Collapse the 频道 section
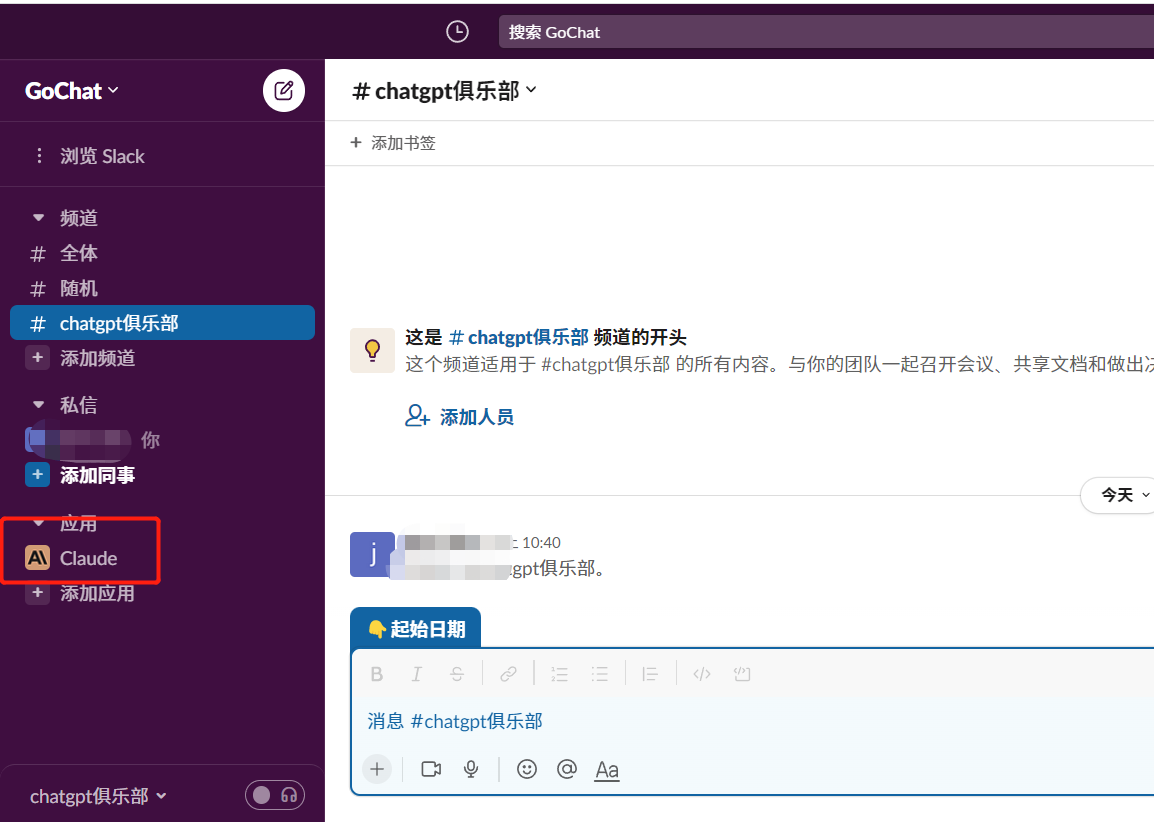 38,218
